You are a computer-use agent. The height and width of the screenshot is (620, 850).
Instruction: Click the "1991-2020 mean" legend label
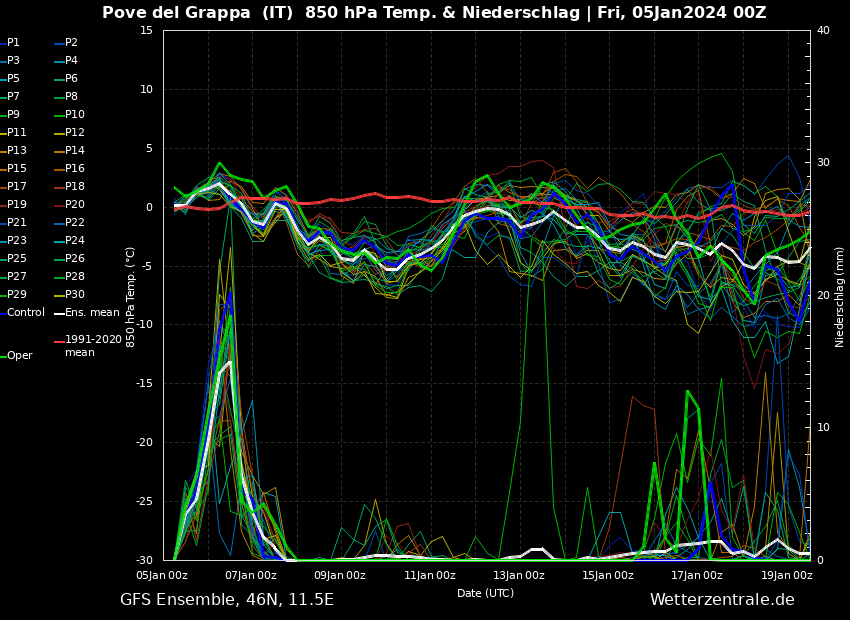(88, 346)
